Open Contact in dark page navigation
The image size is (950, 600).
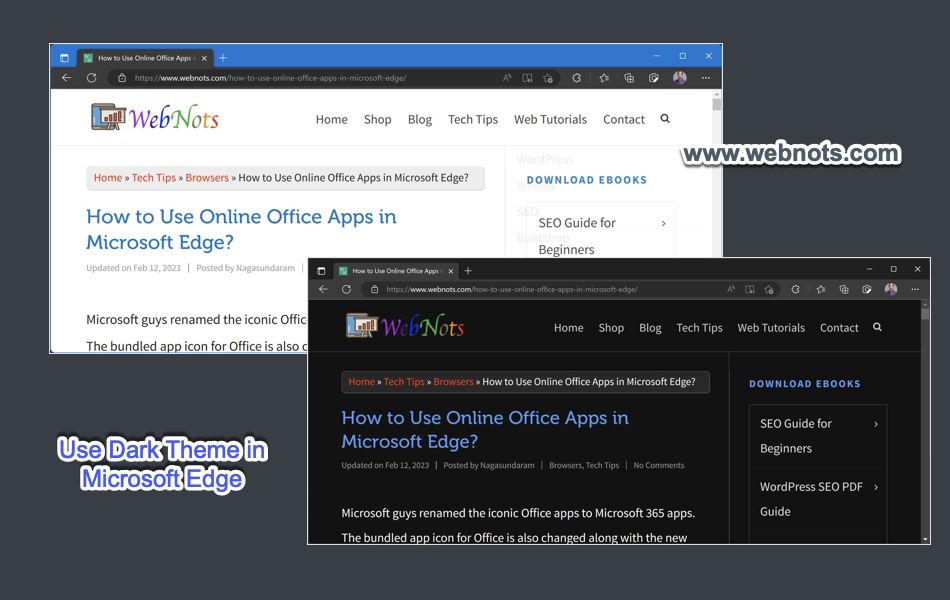[839, 328]
